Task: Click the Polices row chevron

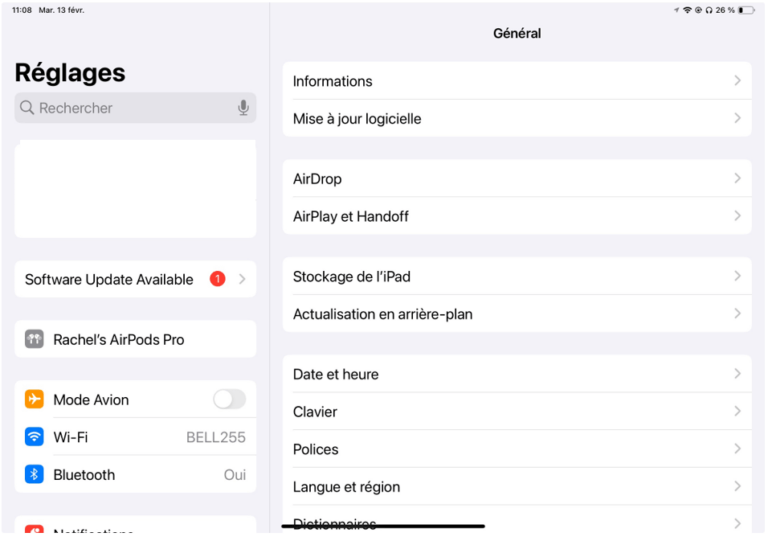Action: point(738,449)
